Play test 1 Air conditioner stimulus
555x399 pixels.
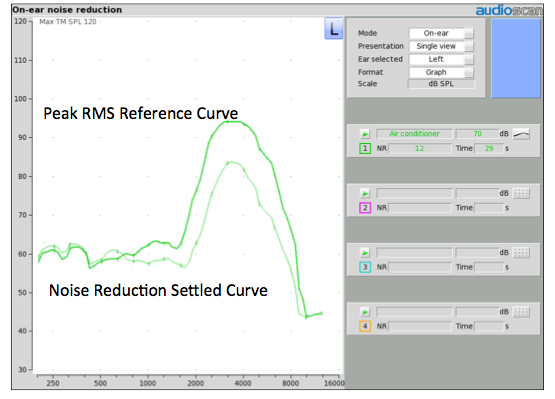[365, 134]
